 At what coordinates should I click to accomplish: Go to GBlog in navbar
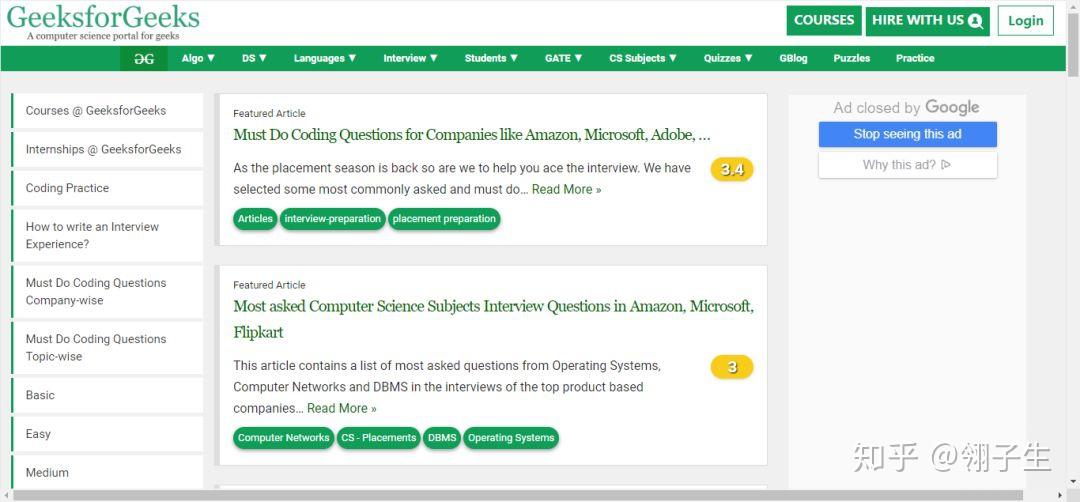point(793,59)
